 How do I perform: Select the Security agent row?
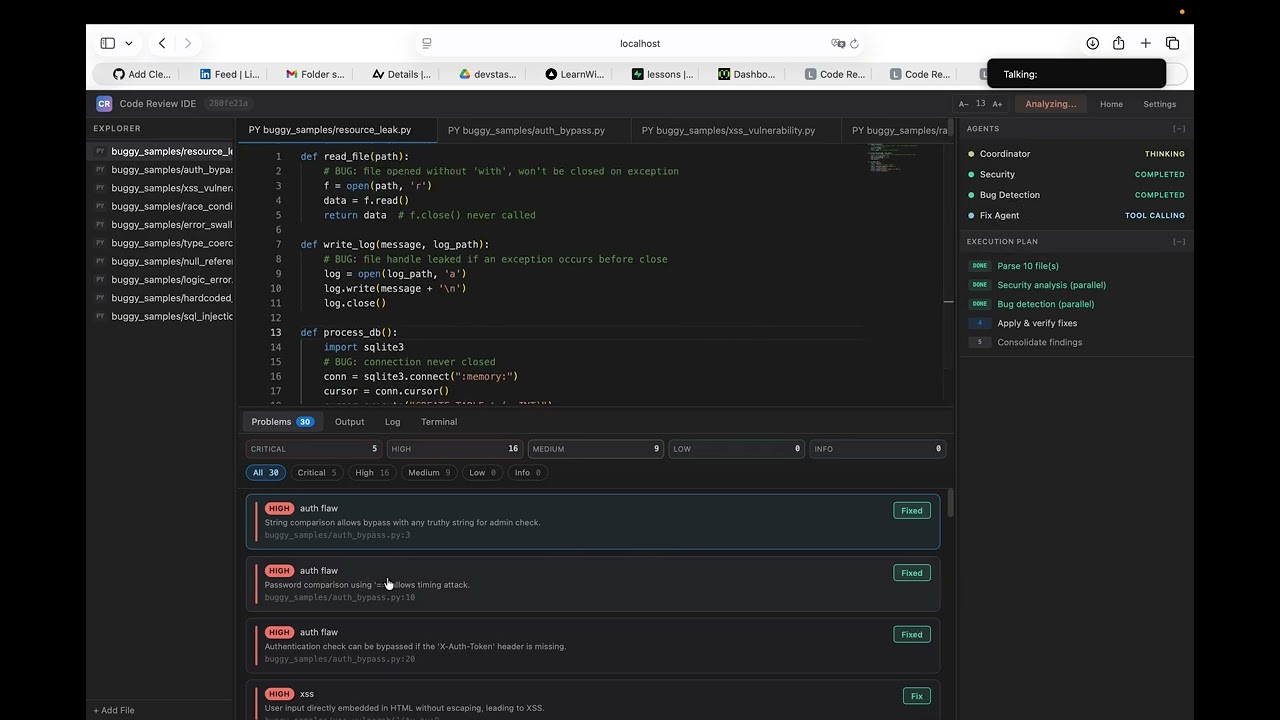tap(1076, 174)
